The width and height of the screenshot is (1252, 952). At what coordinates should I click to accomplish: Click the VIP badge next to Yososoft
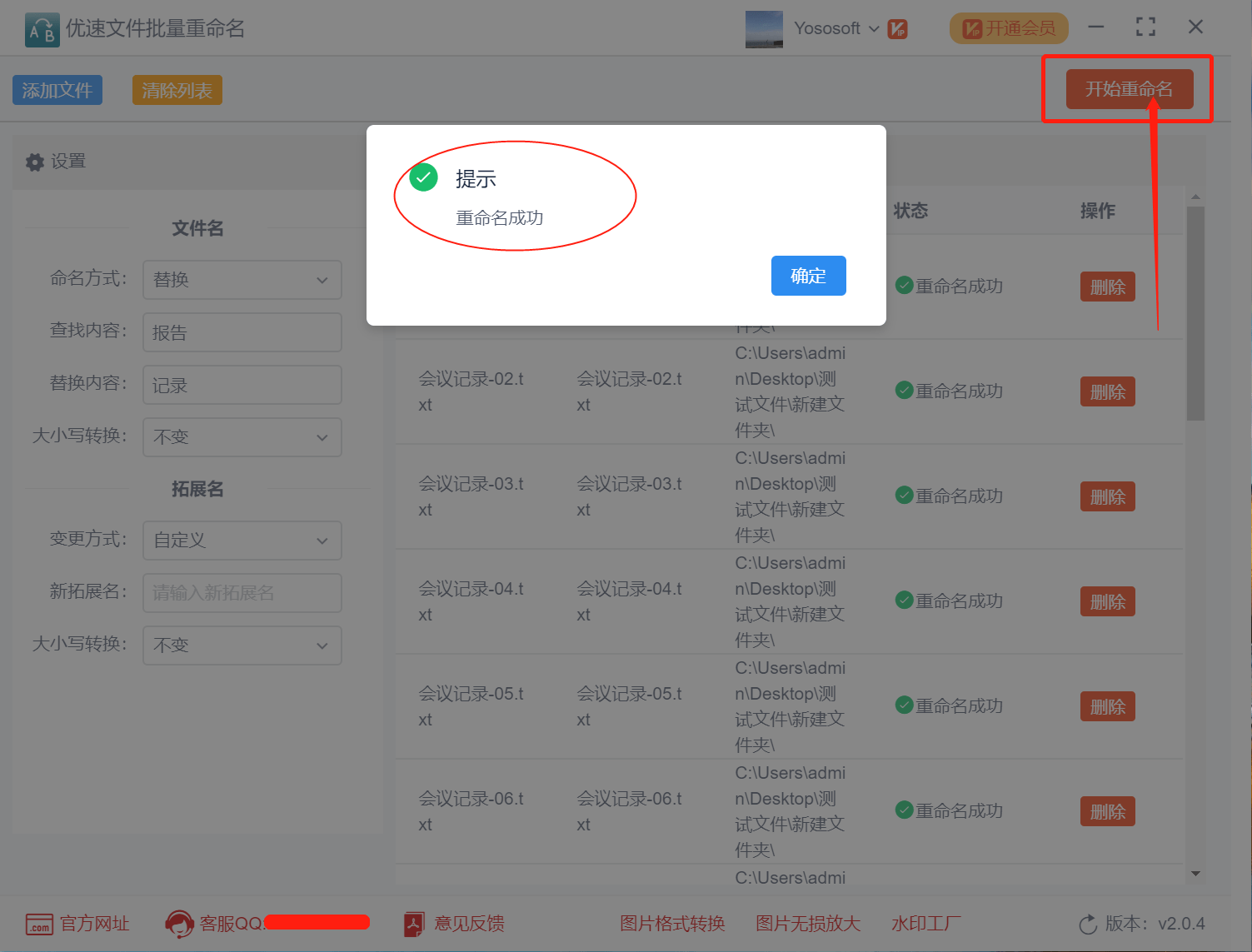tap(896, 28)
